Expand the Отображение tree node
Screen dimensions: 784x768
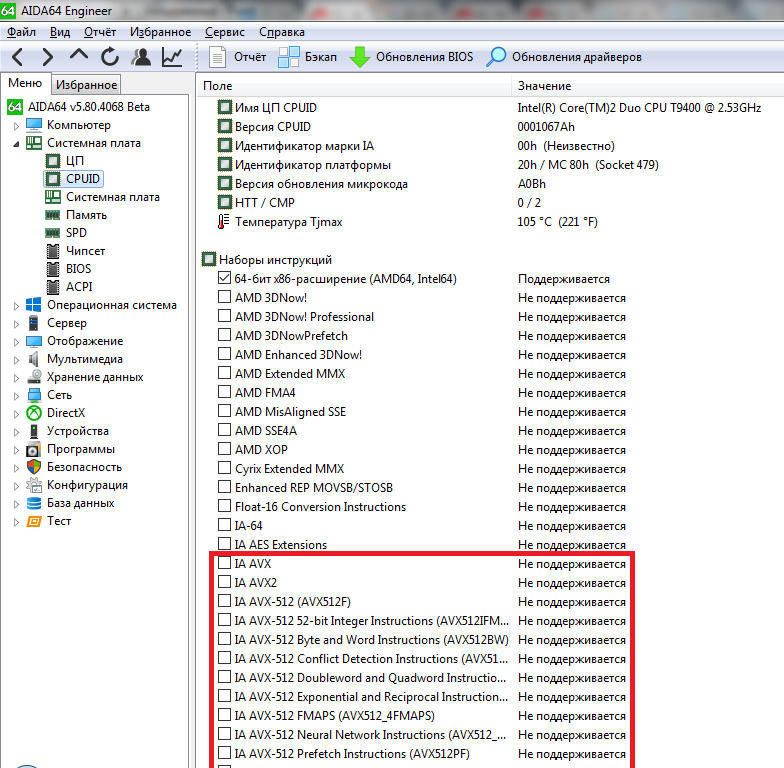click(16, 342)
